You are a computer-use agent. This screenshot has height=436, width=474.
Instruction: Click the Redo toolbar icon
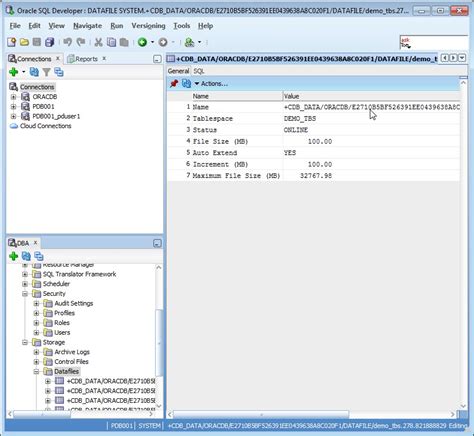coord(81,42)
